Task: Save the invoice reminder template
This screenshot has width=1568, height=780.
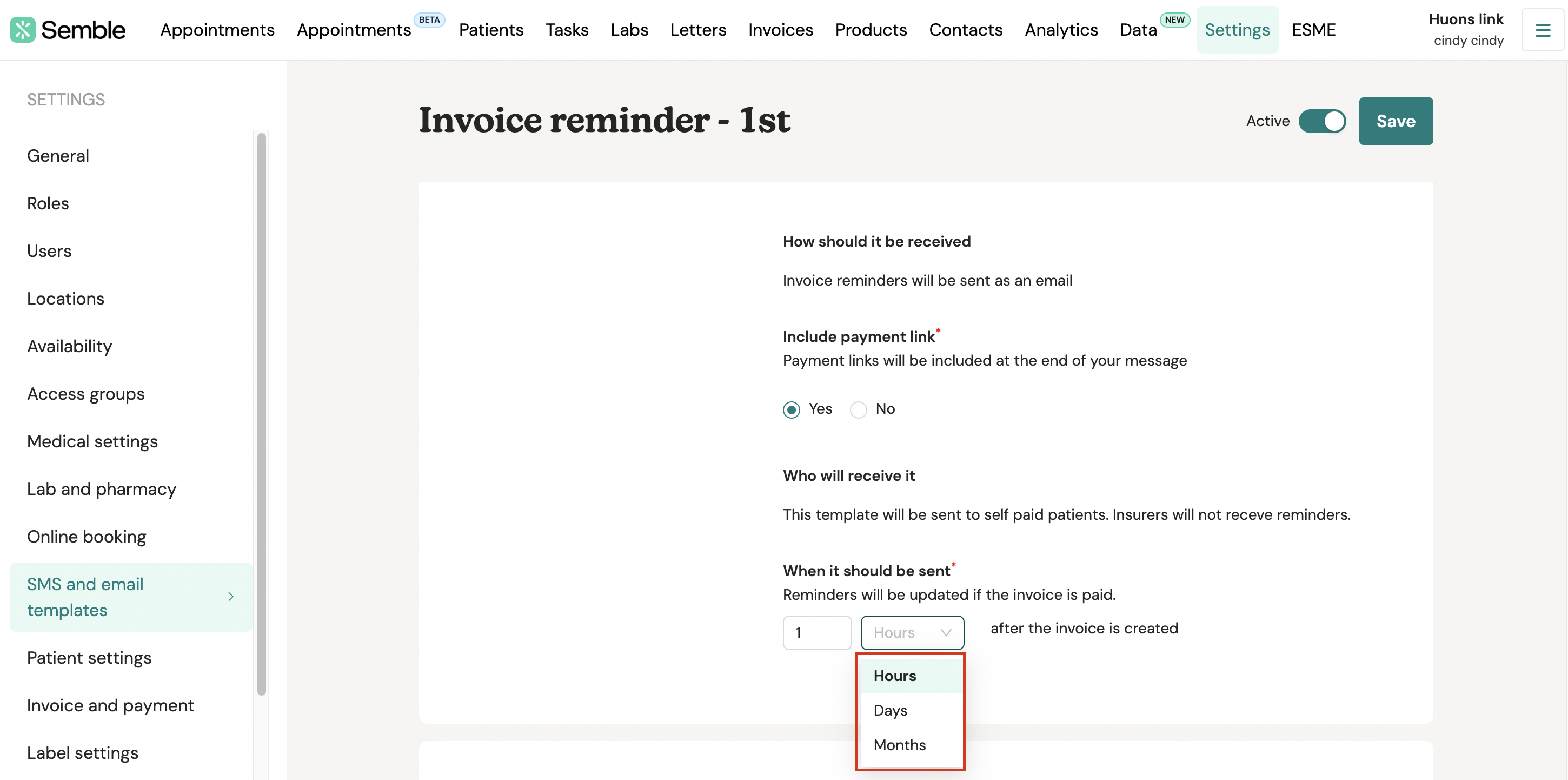Action: [x=1396, y=121]
